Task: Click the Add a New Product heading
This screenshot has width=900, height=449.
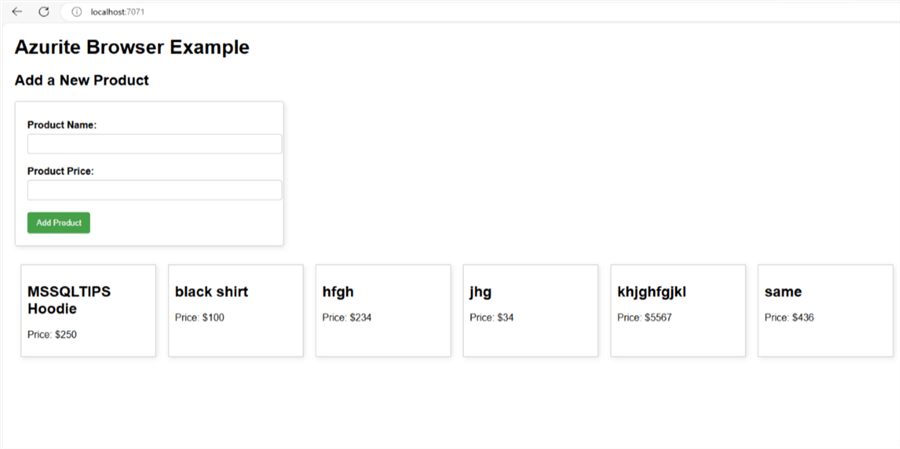Action: tap(82, 80)
